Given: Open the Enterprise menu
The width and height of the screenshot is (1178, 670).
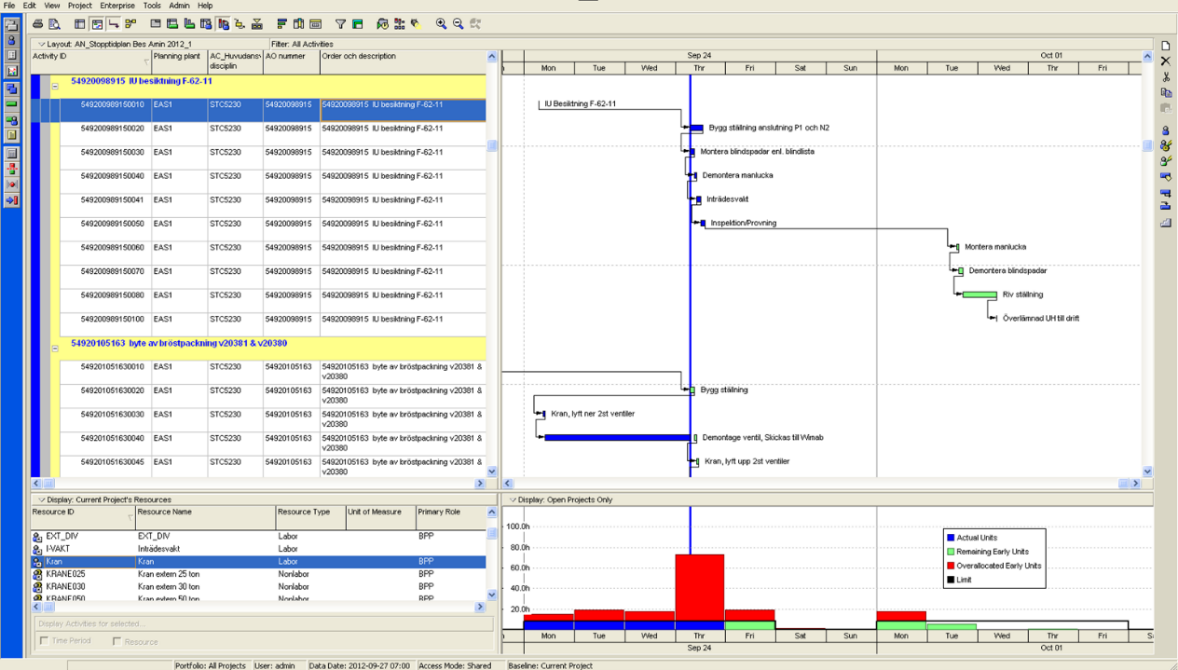Looking at the screenshot, I should pos(117,5).
